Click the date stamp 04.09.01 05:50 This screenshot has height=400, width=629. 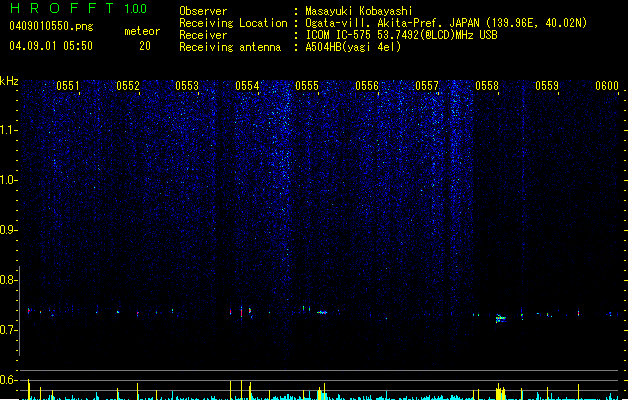click(x=51, y=46)
